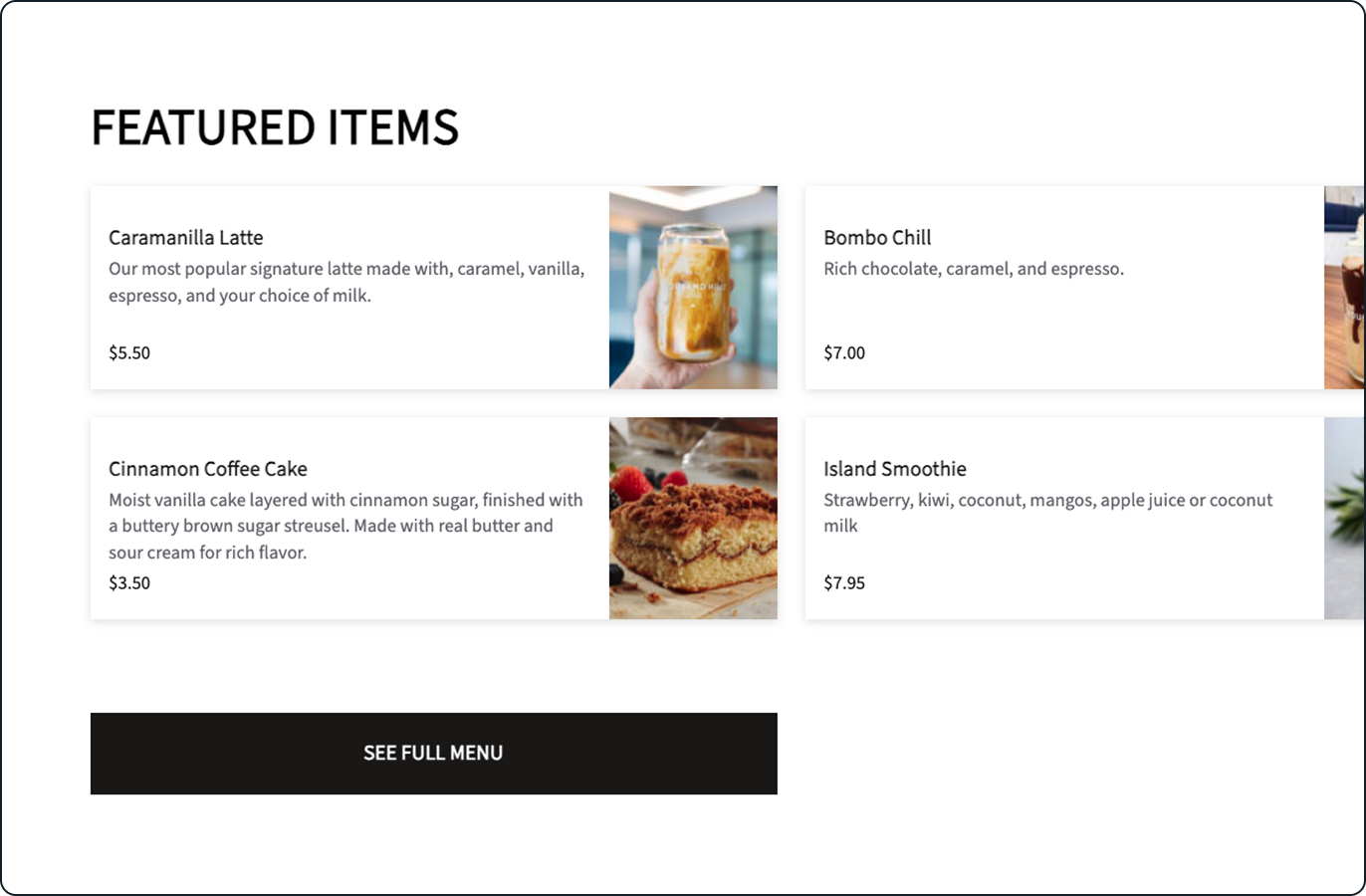This screenshot has width=1366, height=896.
Task: Click the "Moist vanilla cake" description text
Action: coord(345,526)
